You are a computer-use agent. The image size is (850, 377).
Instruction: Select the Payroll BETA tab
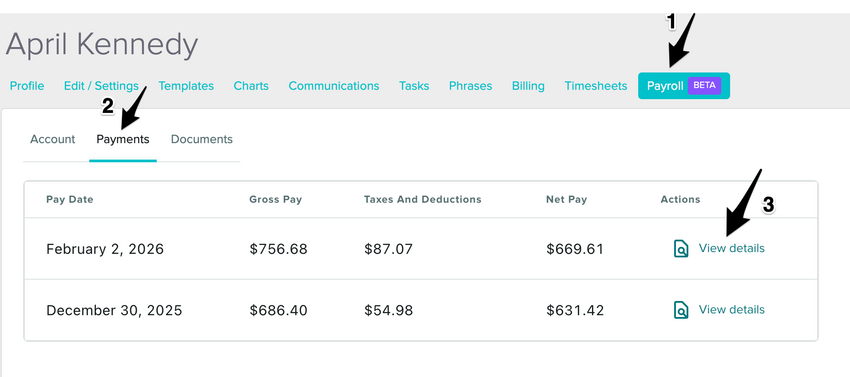[684, 86]
